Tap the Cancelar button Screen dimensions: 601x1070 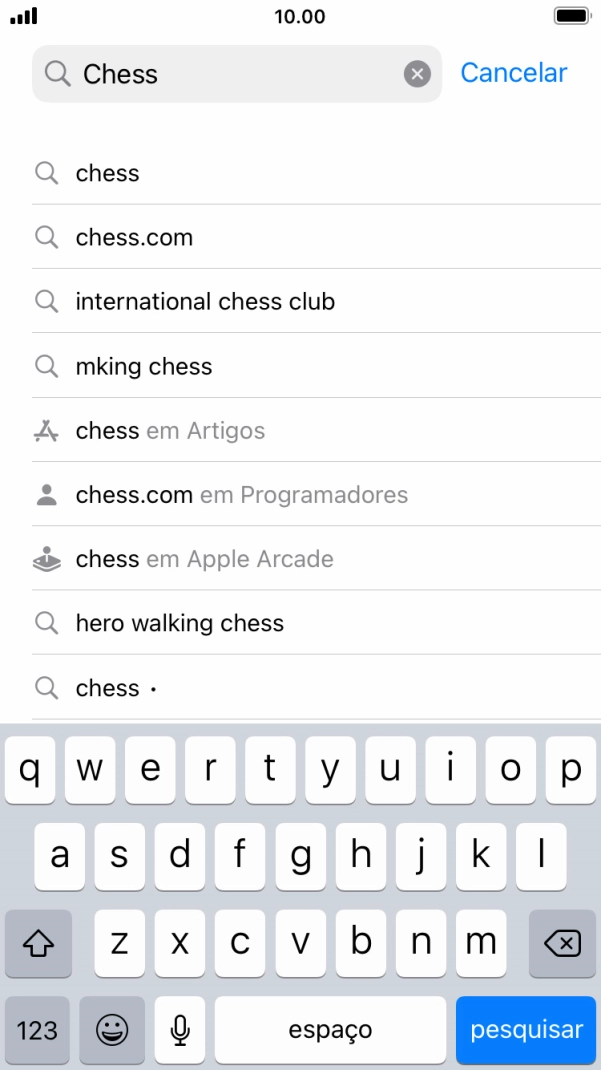[513, 73]
